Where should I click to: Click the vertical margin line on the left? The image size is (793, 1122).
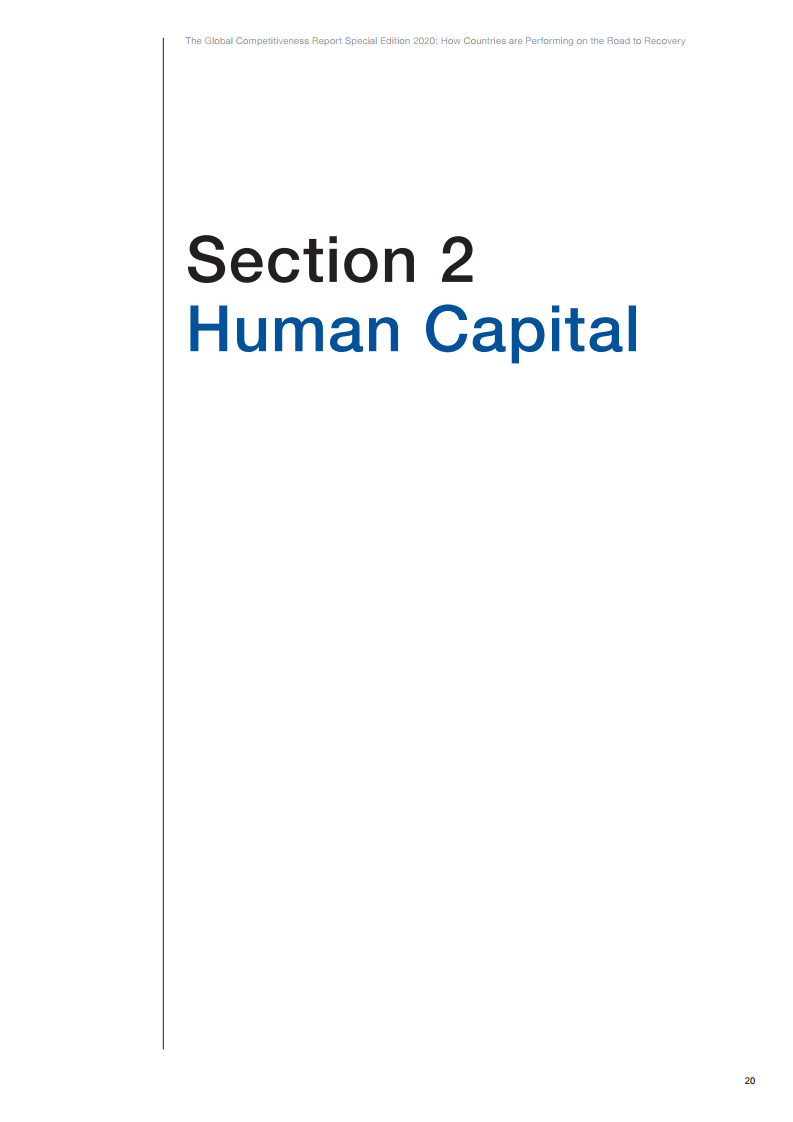coord(163,540)
